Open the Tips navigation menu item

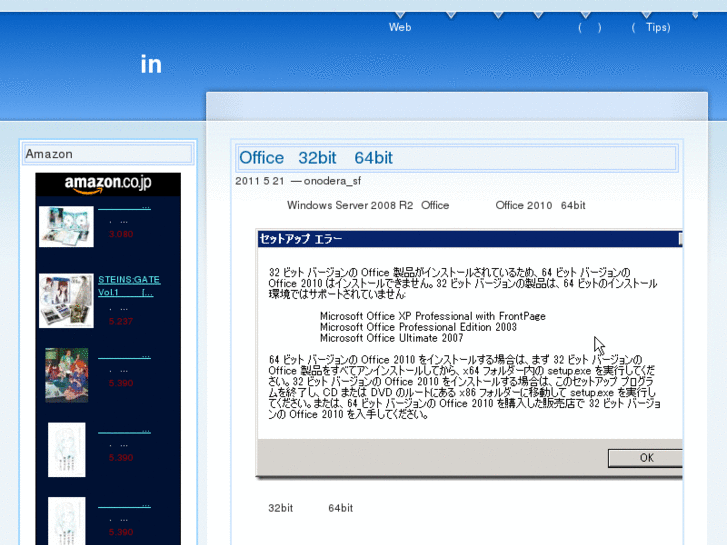pos(651,27)
